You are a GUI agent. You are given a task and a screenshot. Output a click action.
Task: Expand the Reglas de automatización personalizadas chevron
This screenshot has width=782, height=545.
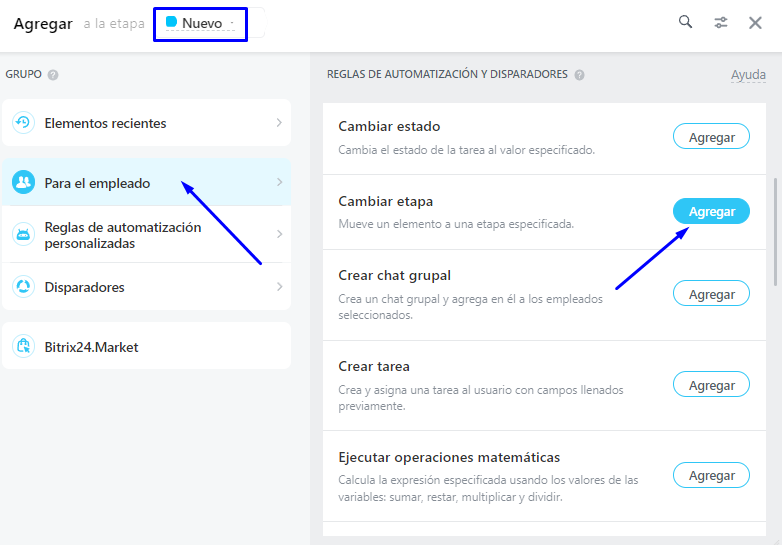point(279,235)
